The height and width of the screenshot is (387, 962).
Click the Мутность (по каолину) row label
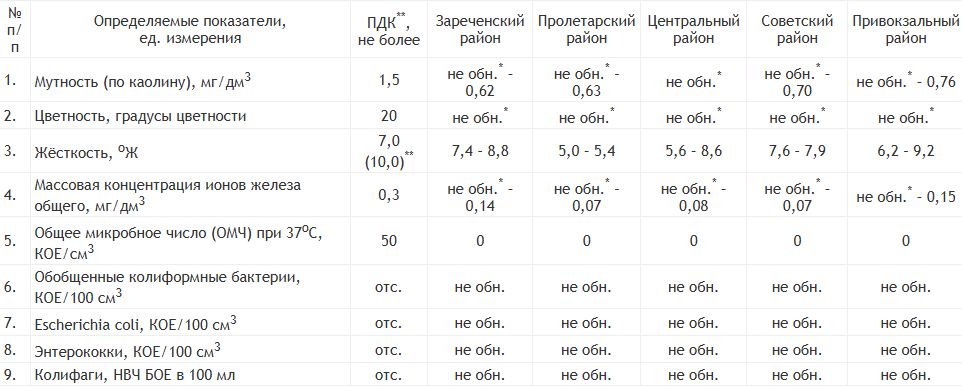coord(142,81)
